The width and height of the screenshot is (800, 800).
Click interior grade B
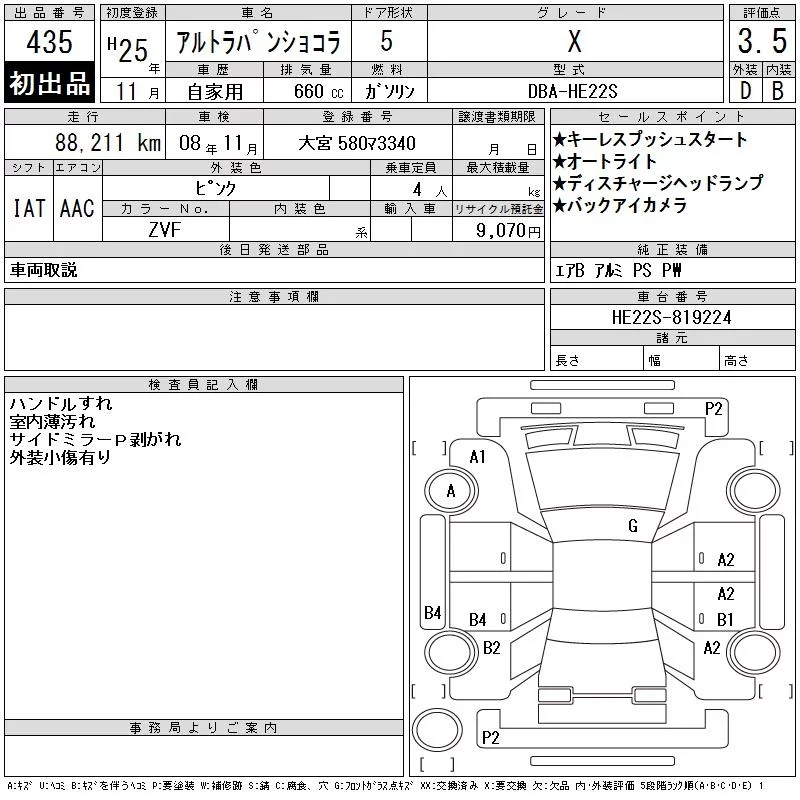(x=778, y=91)
